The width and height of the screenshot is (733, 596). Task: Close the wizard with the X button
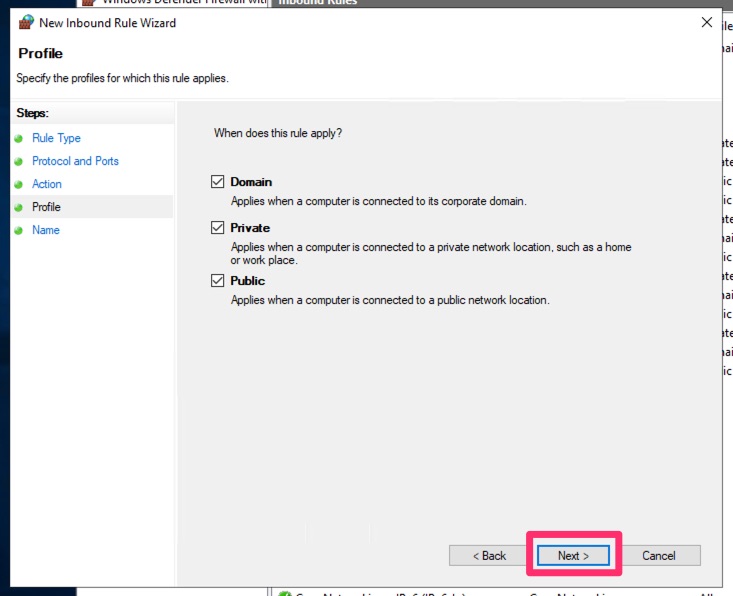[706, 23]
